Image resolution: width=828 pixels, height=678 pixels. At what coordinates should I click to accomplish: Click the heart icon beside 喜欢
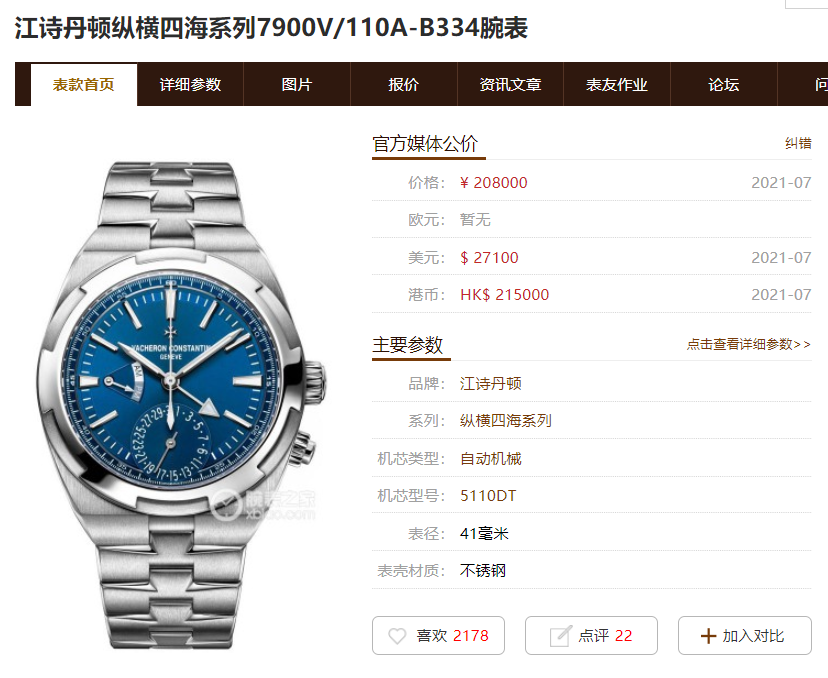coord(397,636)
